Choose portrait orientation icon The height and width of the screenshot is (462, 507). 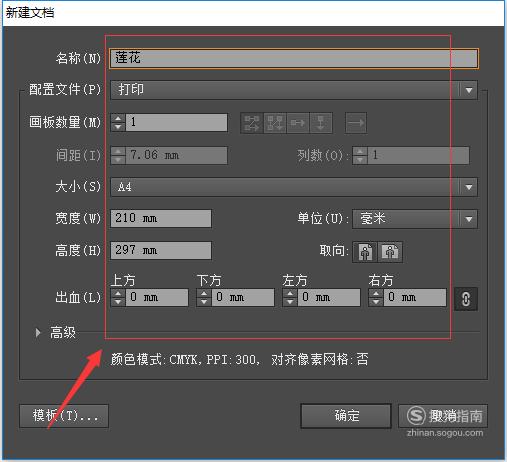pos(365,252)
